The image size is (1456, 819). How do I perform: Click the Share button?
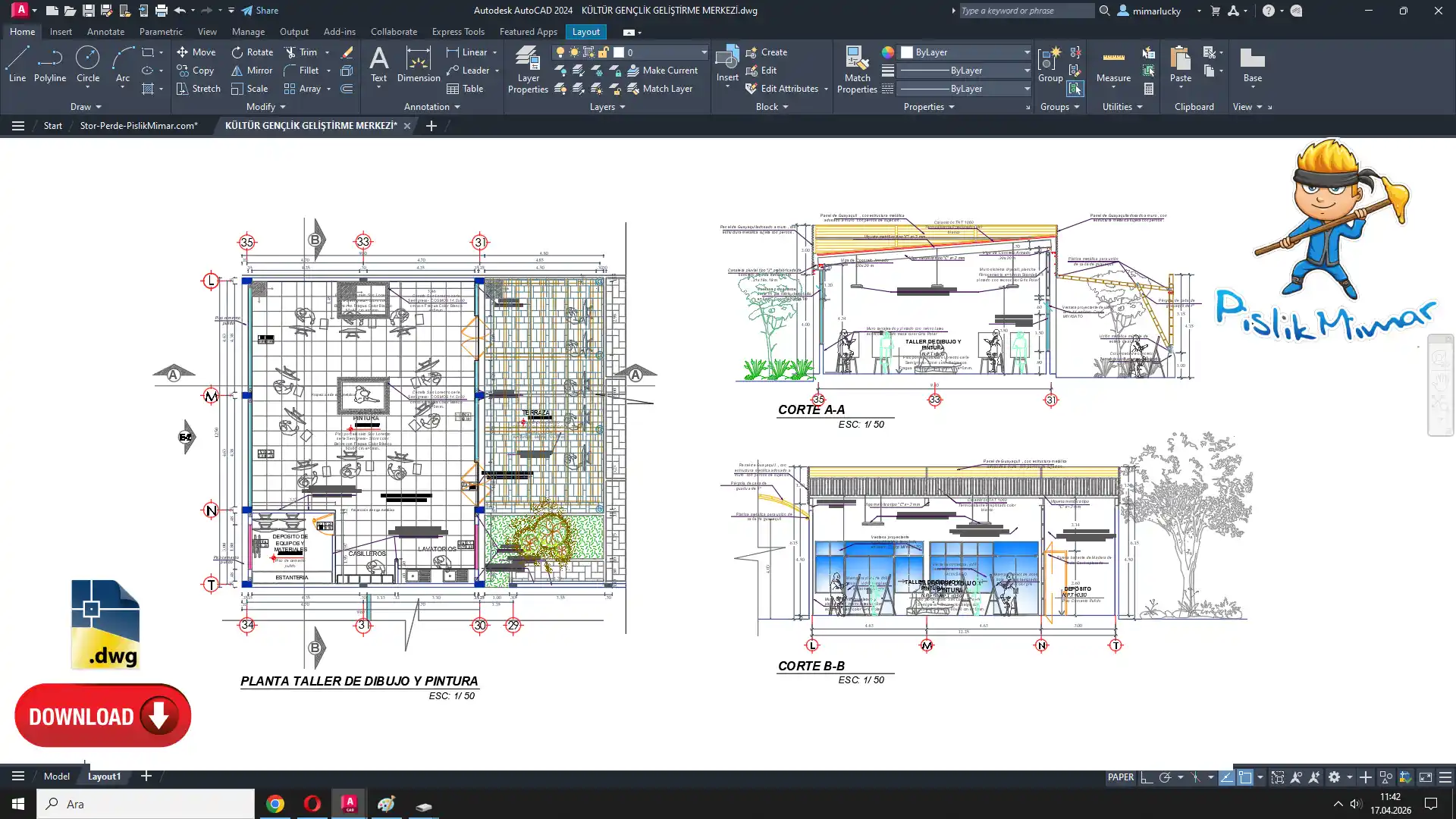(259, 11)
